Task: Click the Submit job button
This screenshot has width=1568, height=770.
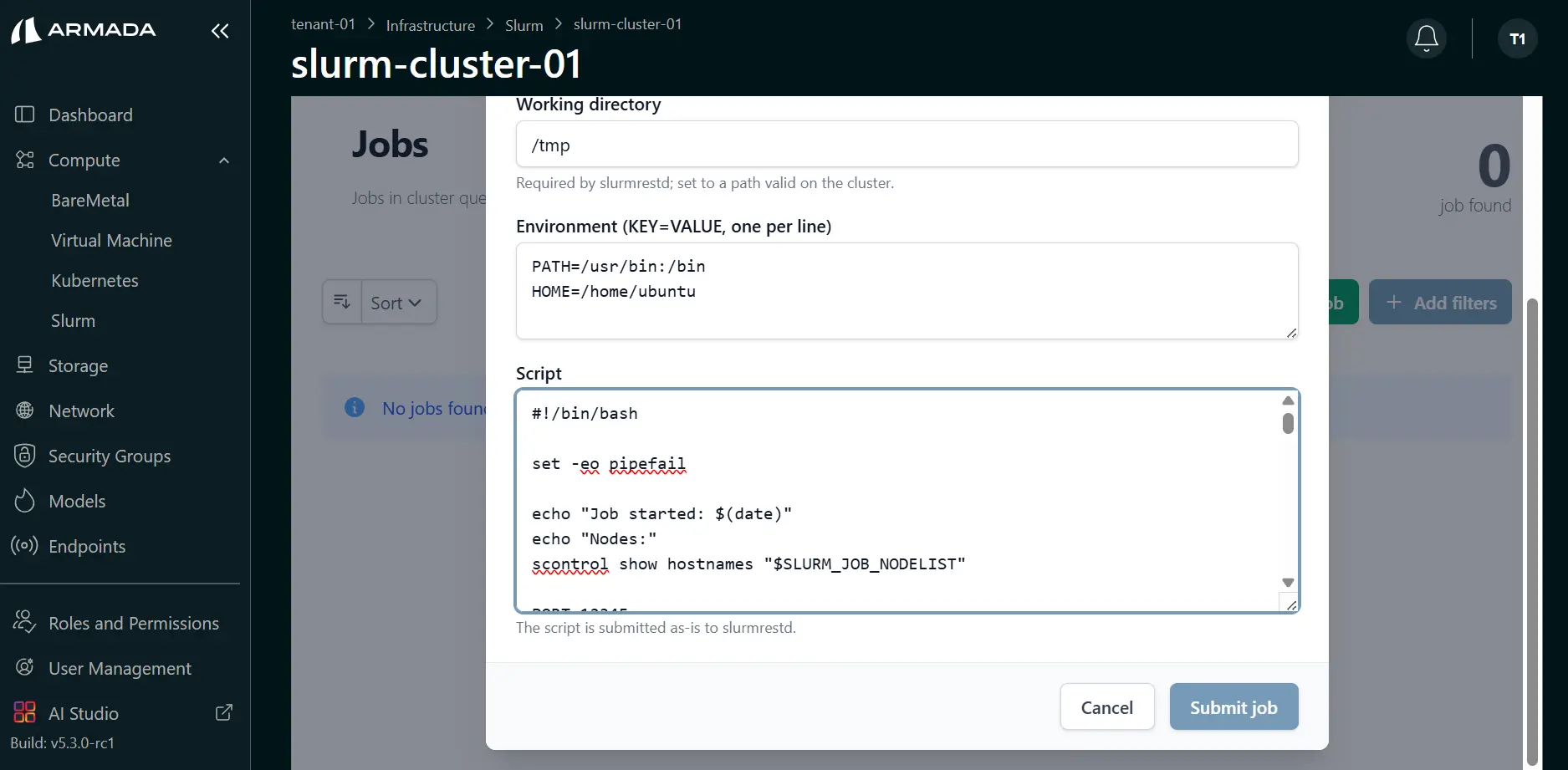Action: (x=1233, y=707)
